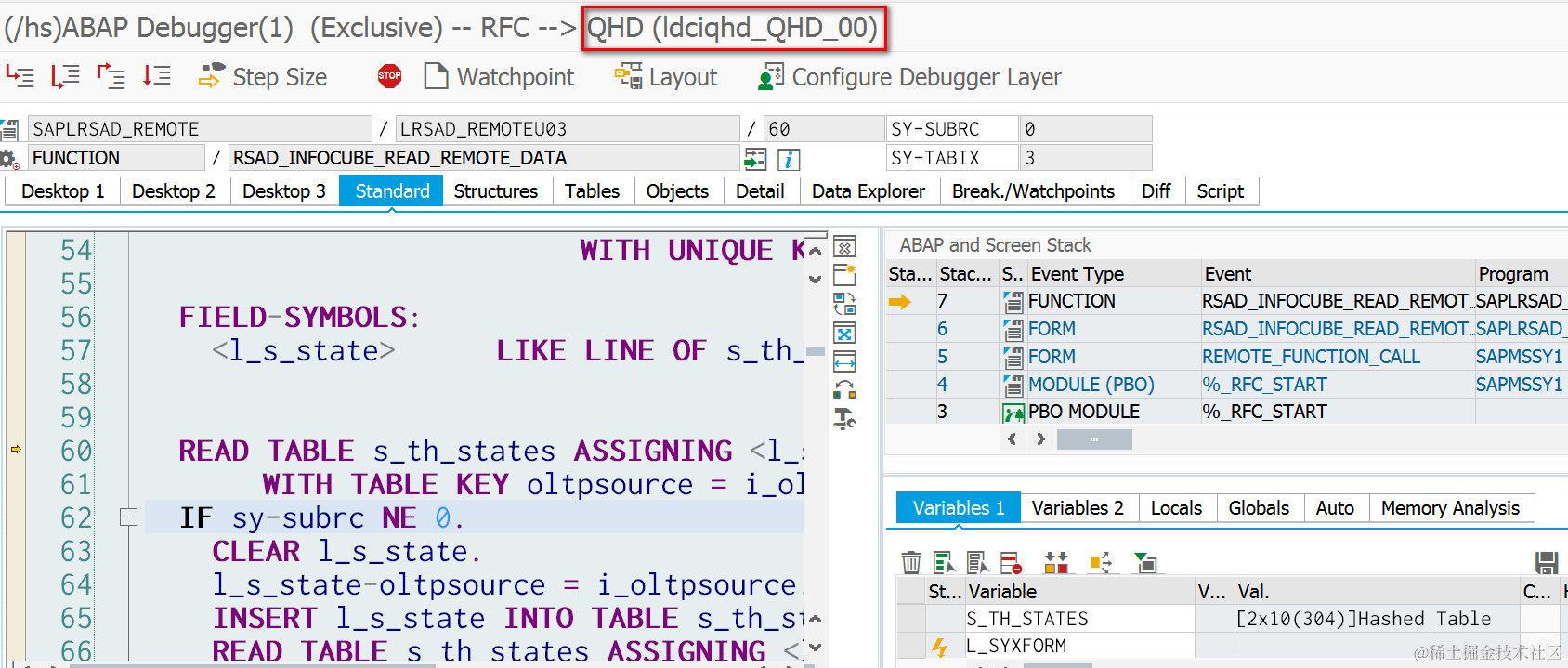Click the blue info icon next to the function name
The image size is (1568, 668).
pyautogui.click(x=788, y=159)
